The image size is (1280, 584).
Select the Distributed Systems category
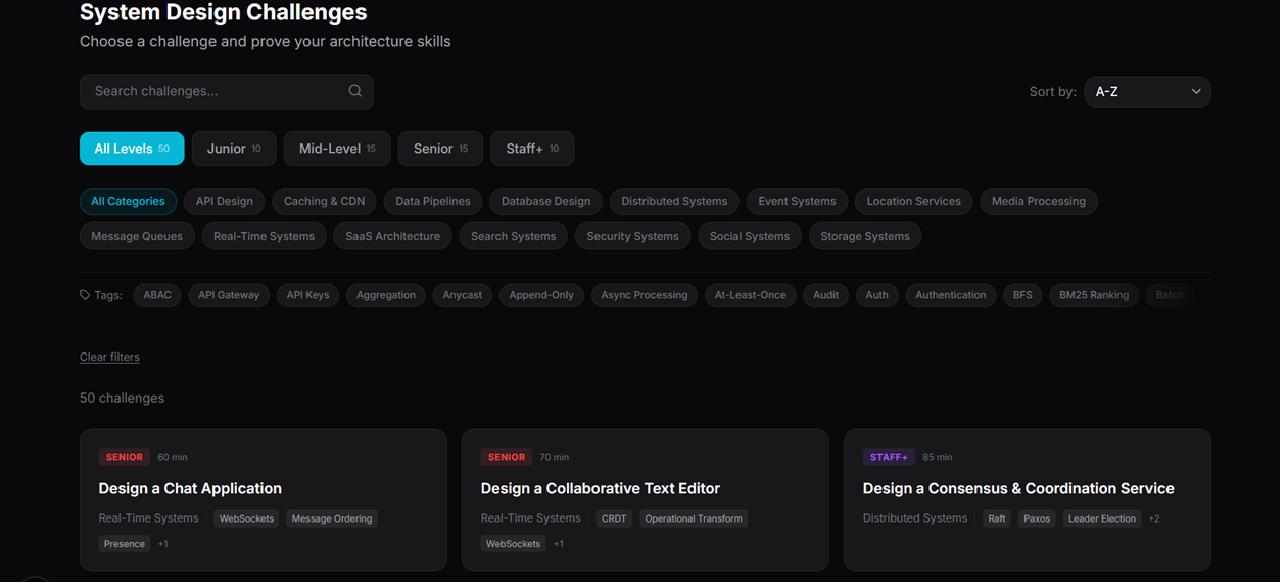click(674, 201)
